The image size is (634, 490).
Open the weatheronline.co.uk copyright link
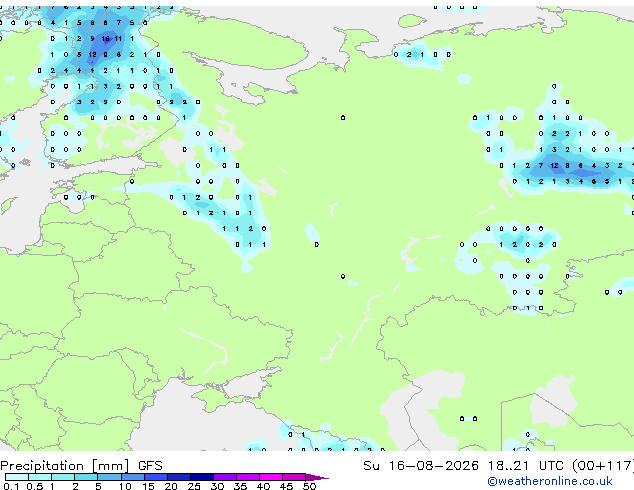click(549, 481)
